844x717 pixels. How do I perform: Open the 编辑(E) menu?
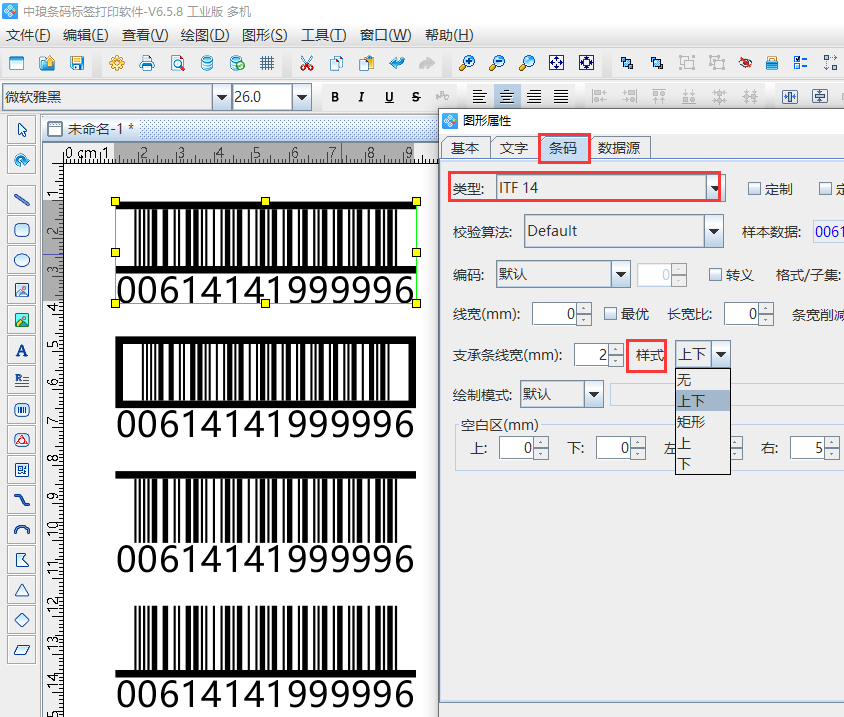click(86, 36)
